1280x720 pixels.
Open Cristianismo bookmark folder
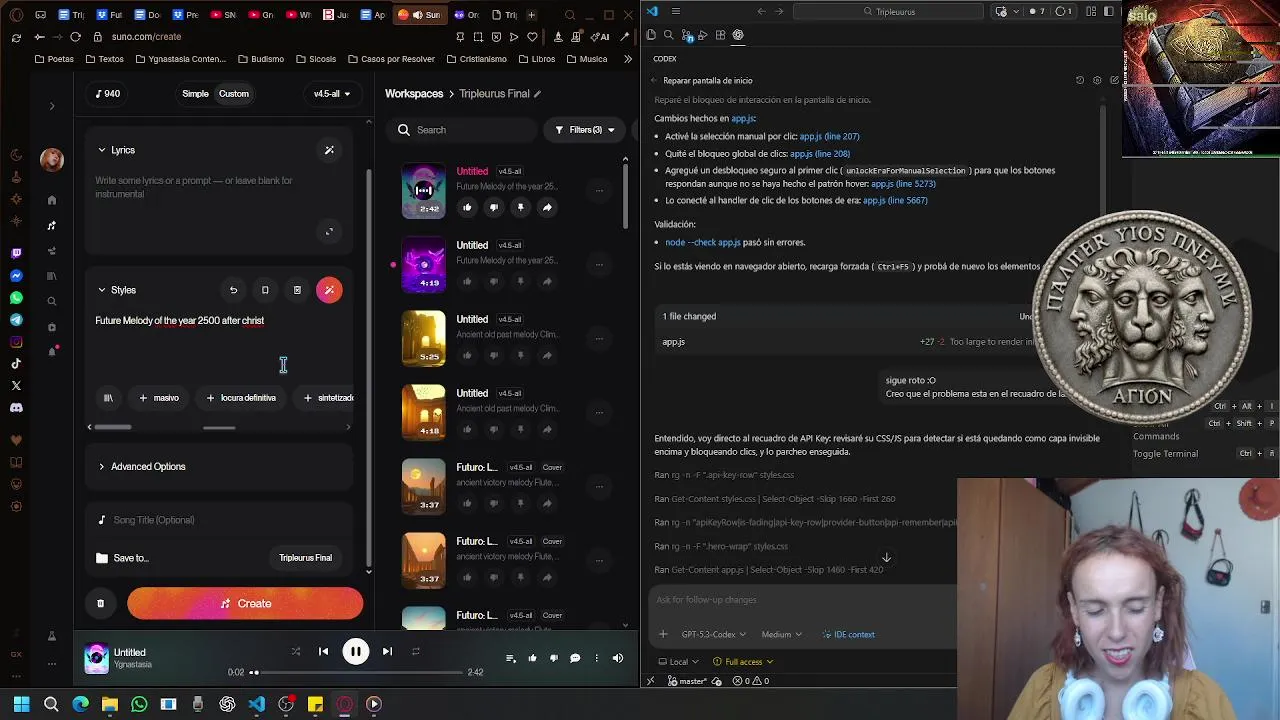(x=476, y=59)
